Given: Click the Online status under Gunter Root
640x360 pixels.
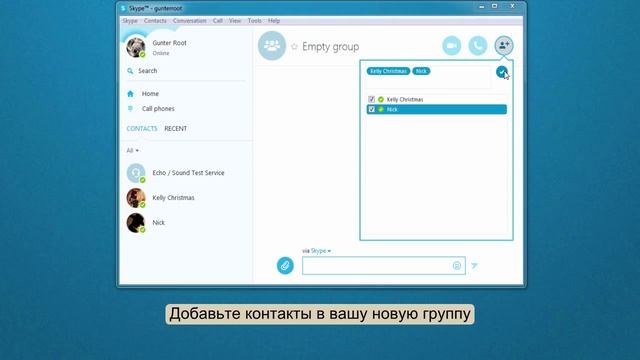Looking at the screenshot, I should pyautogui.click(x=161, y=53).
